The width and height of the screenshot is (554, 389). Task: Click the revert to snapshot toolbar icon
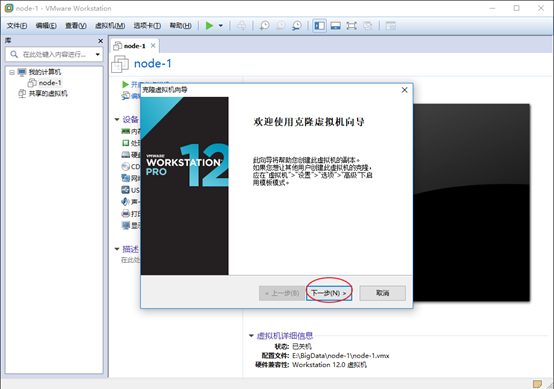click(281, 25)
